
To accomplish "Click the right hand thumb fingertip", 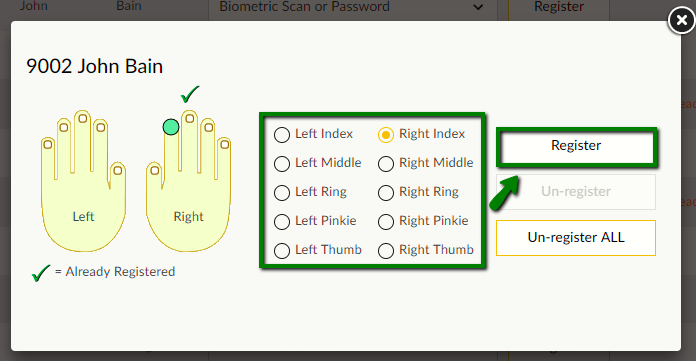I will point(154,170).
